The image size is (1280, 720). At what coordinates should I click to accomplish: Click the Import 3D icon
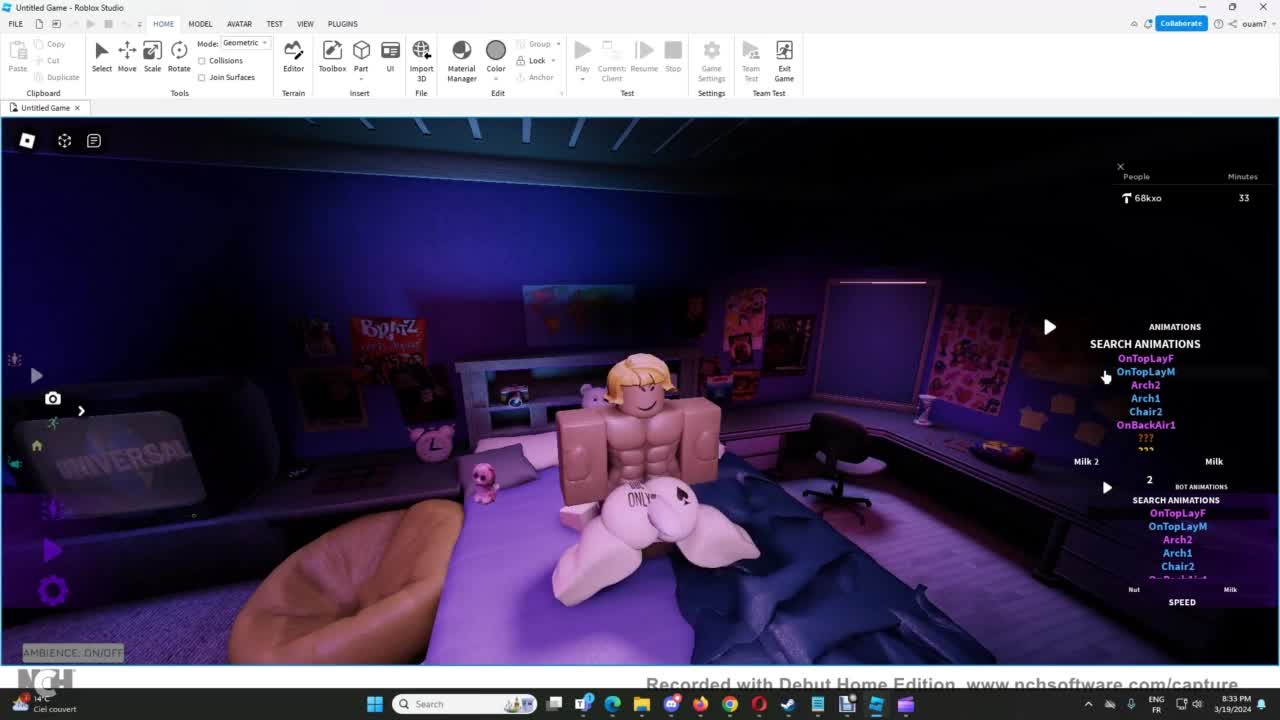click(421, 56)
